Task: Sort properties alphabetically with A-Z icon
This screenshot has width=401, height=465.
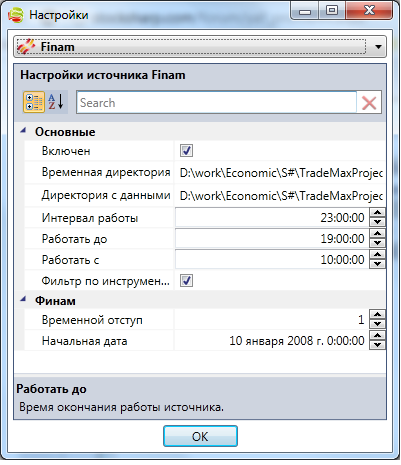Action: pyautogui.click(x=56, y=102)
